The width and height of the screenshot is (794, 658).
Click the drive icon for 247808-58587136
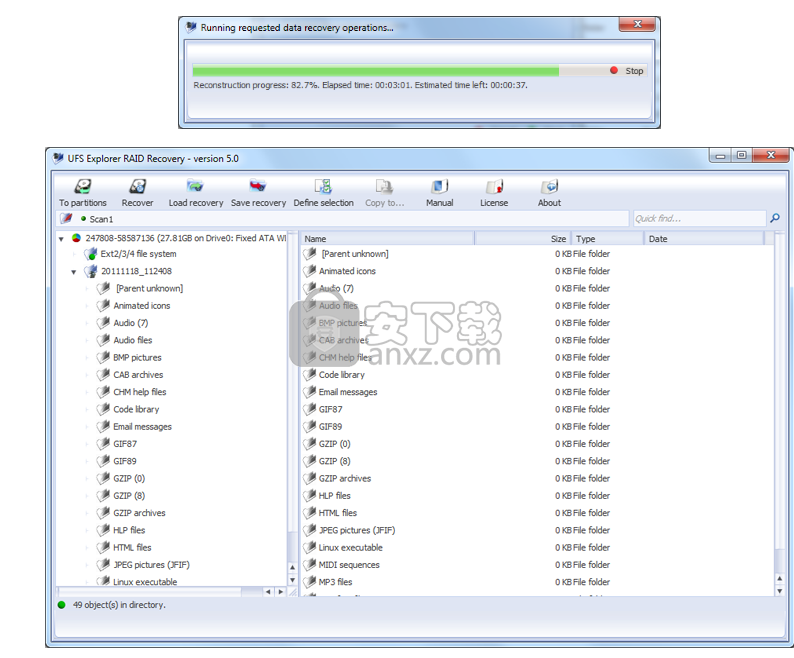[76, 238]
